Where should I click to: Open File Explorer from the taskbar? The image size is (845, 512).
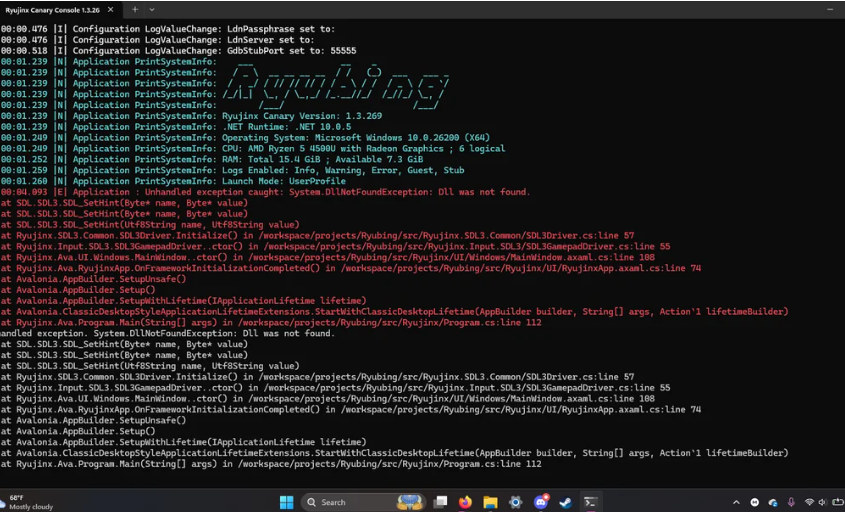click(490, 502)
